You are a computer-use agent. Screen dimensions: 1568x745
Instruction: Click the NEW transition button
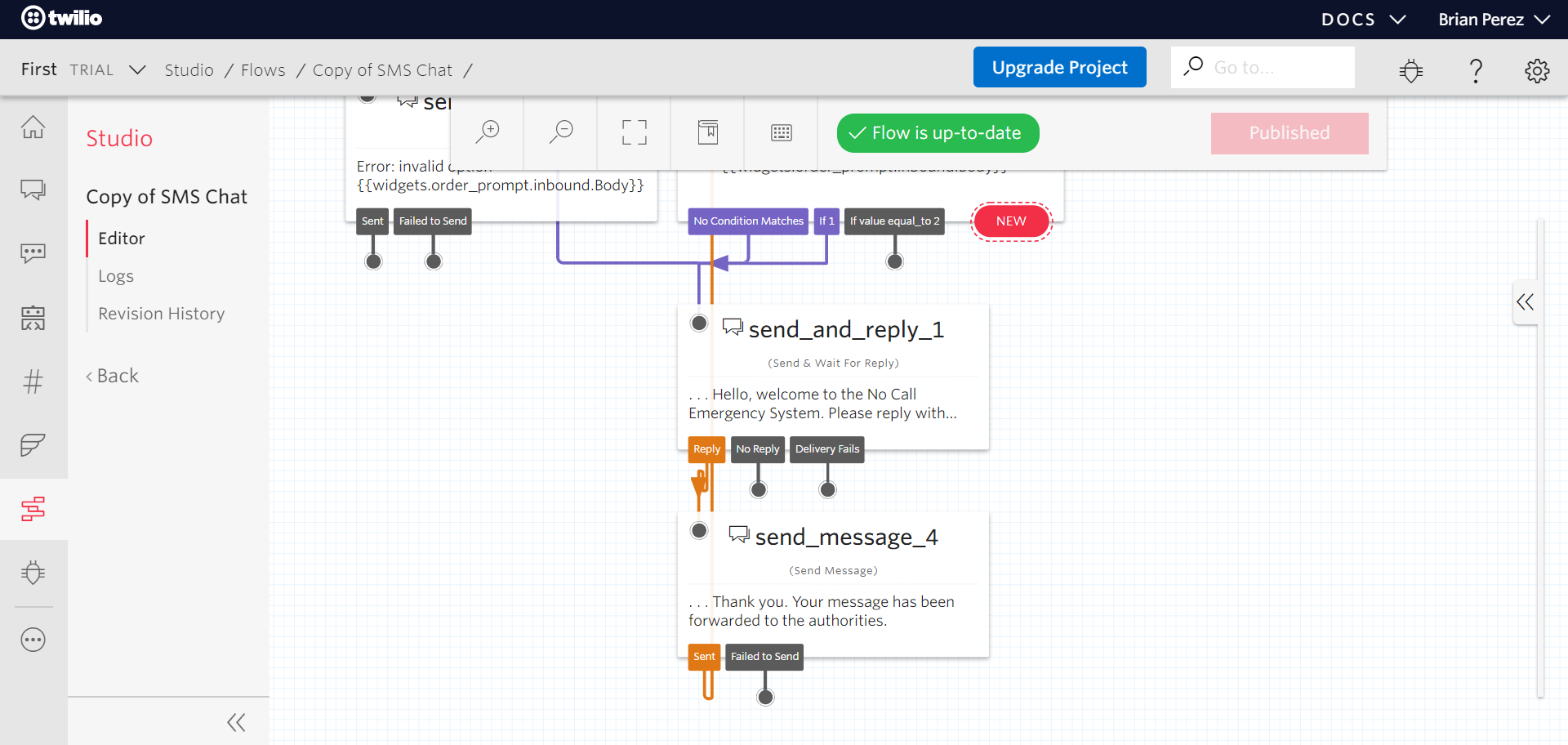1011,221
